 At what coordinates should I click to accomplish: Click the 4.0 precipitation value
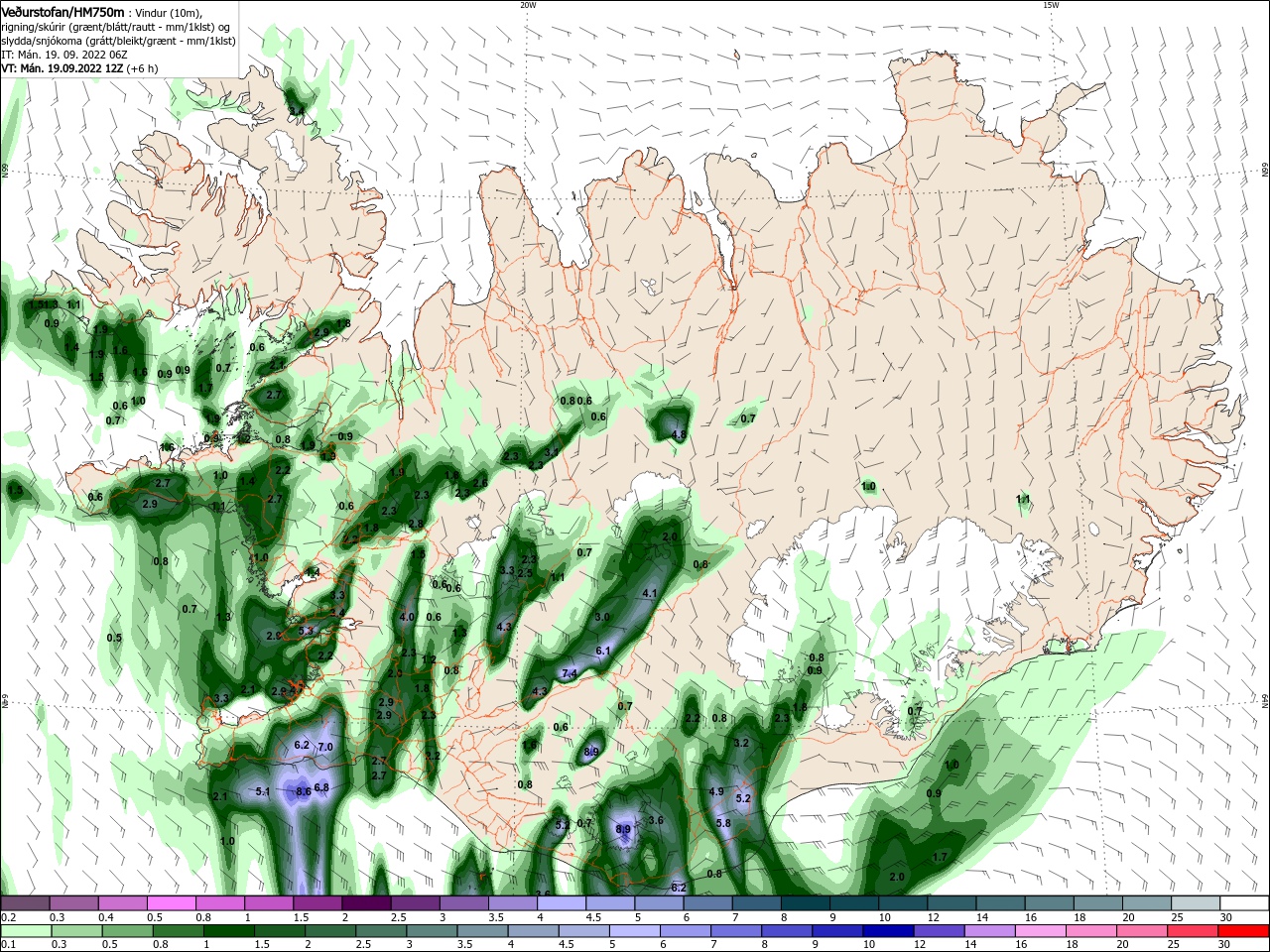point(407,617)
